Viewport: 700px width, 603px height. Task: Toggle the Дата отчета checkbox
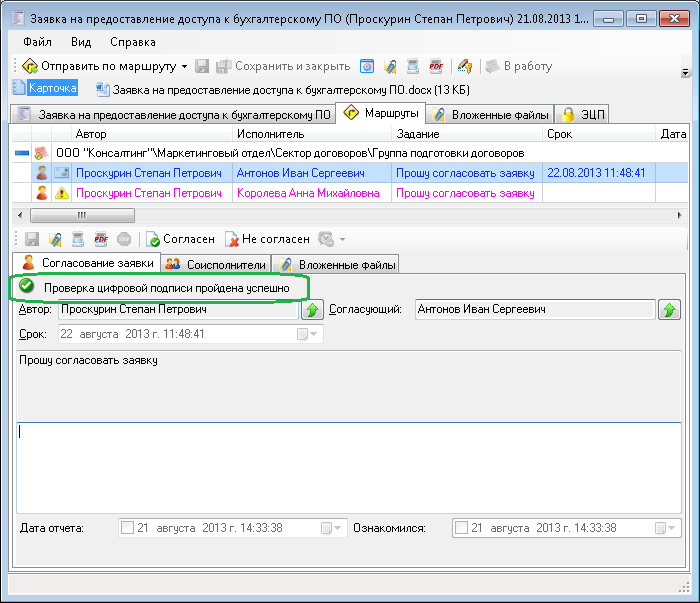127,528
